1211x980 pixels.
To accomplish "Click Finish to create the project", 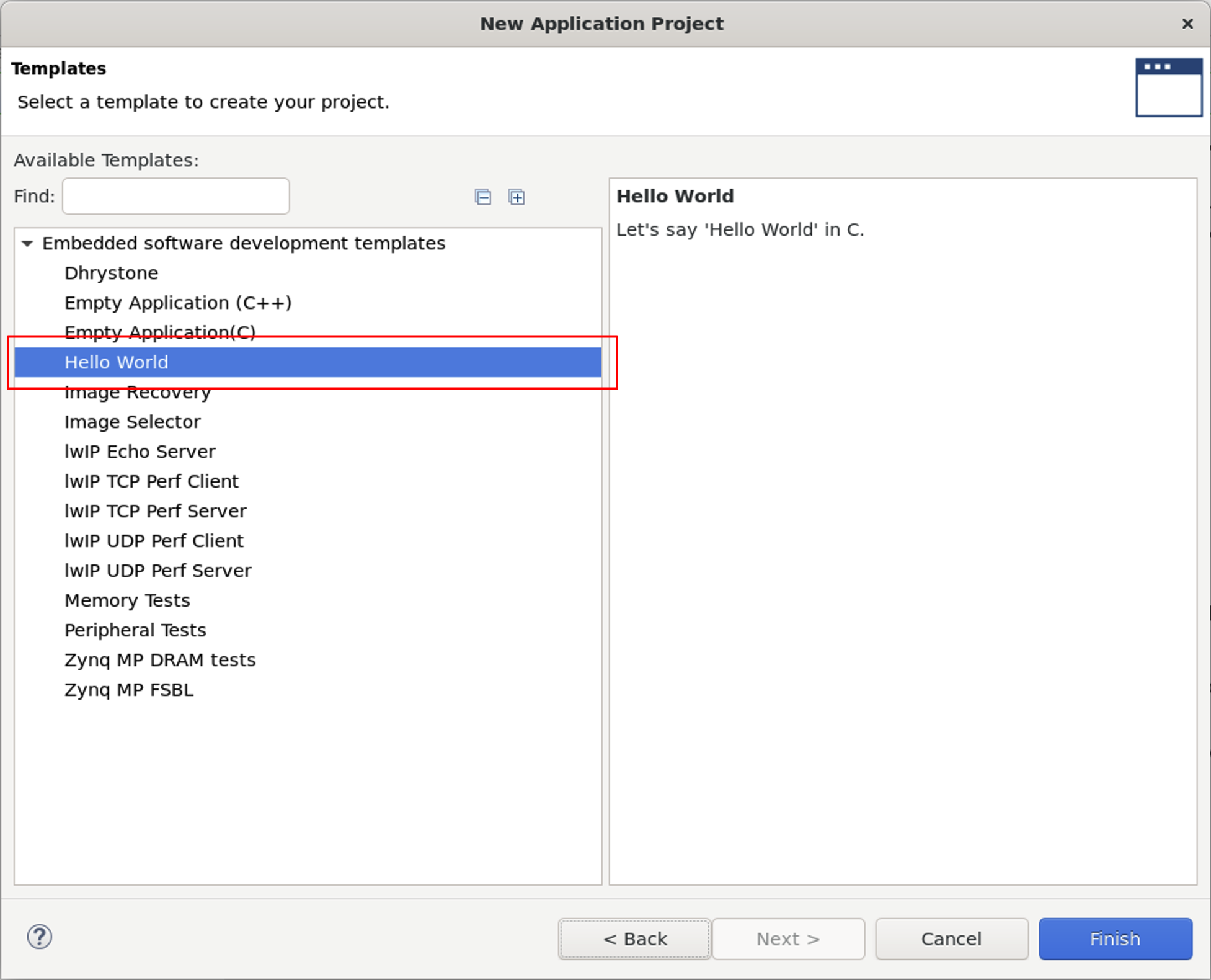I will (1115, 939).
